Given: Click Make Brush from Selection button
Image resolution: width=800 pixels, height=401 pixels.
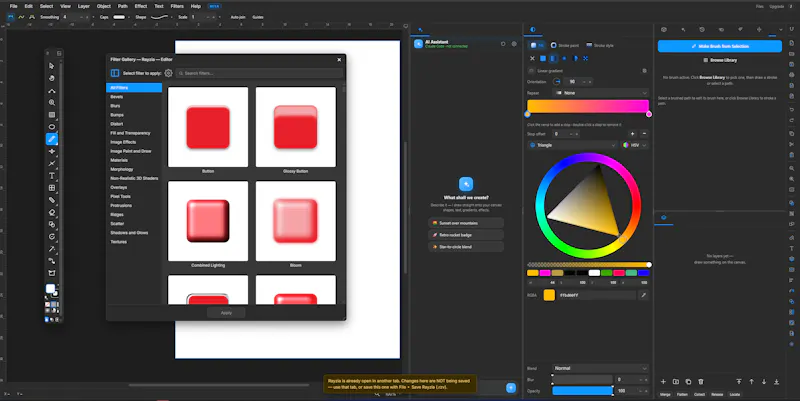Looking at the screenshot, I should [719, 46].
